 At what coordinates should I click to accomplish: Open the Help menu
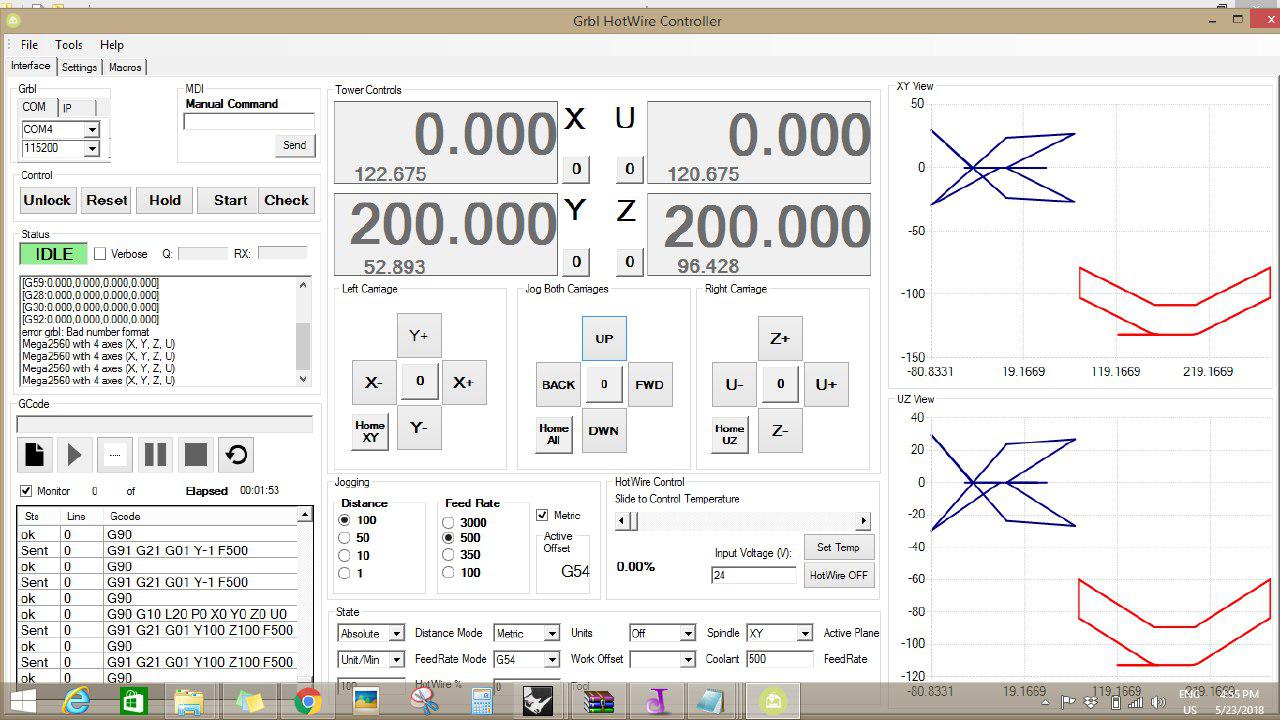(112, 45)
